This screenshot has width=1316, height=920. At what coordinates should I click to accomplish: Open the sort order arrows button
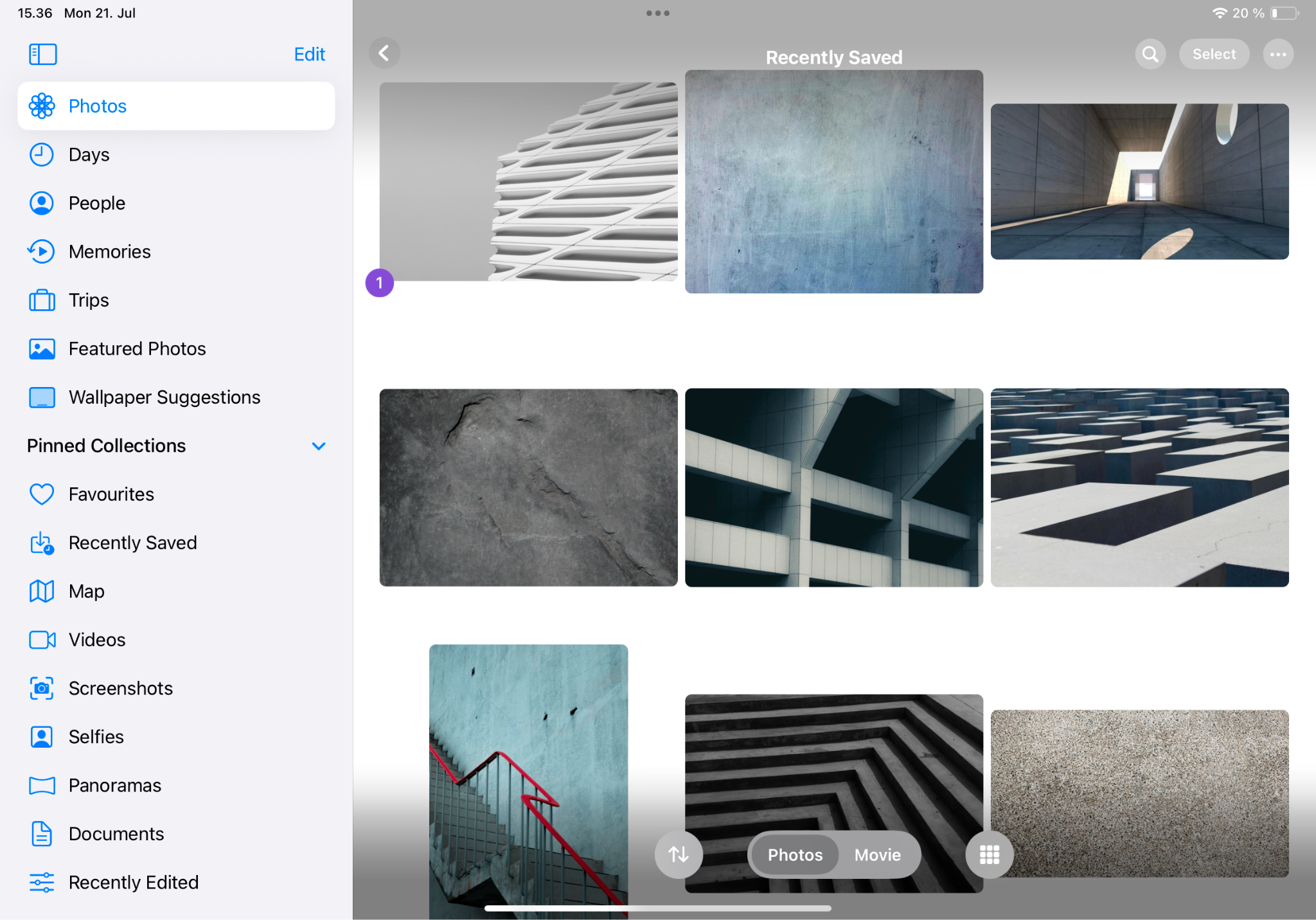[679, 854]
